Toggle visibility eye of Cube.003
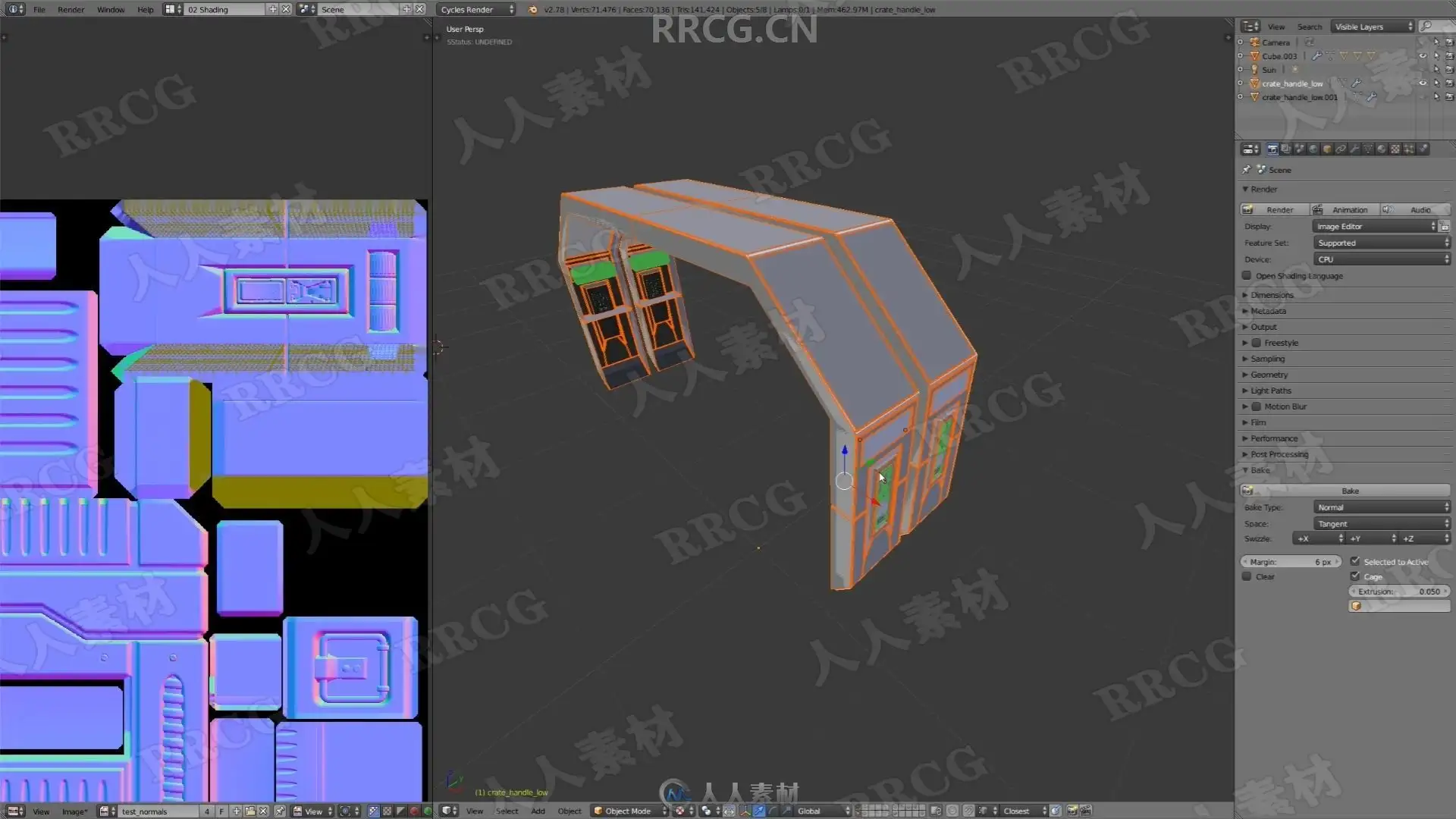The width and height of the screenshot is (1456, 819). click(1423, 56)
